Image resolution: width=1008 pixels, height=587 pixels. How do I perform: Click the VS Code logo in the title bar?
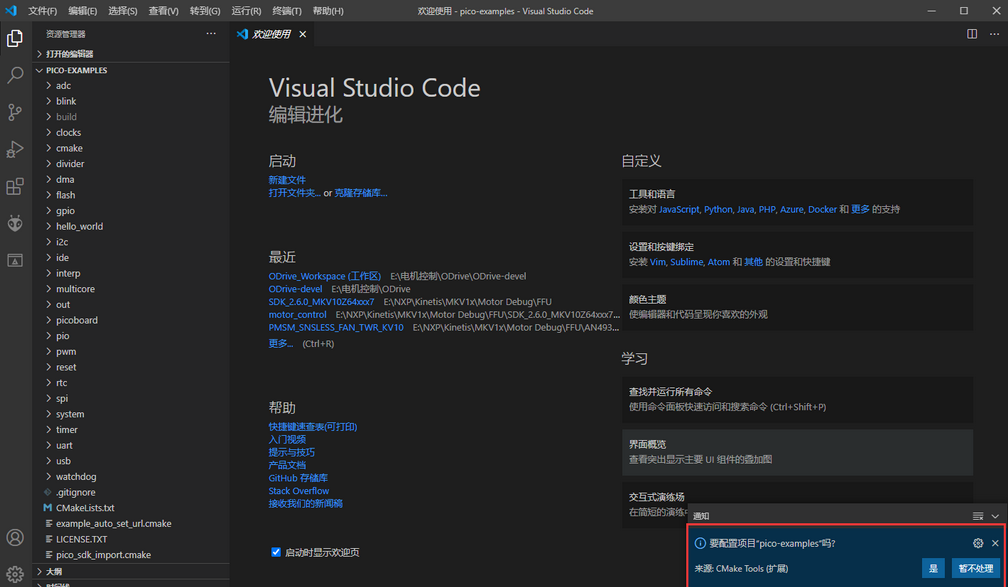[x=11, y=11]
